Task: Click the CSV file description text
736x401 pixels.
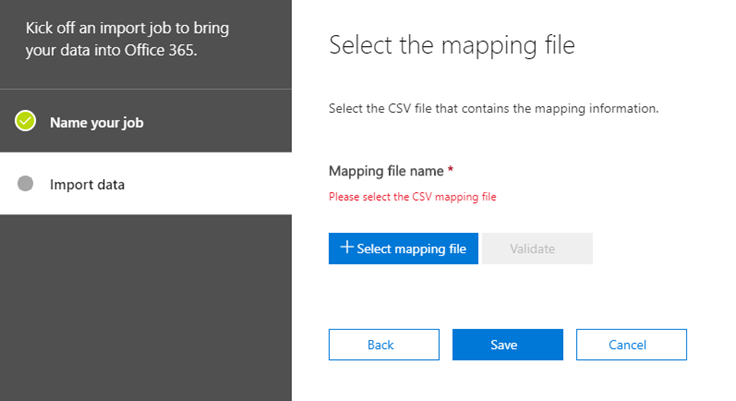Action: click(493, 109)
